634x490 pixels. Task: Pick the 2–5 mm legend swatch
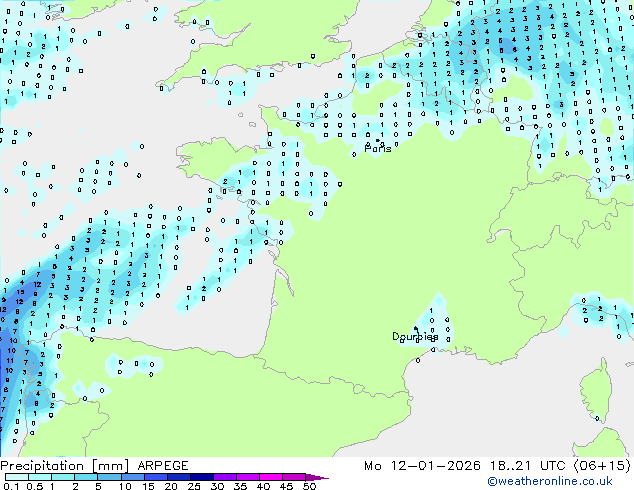(x=86, y=477)
